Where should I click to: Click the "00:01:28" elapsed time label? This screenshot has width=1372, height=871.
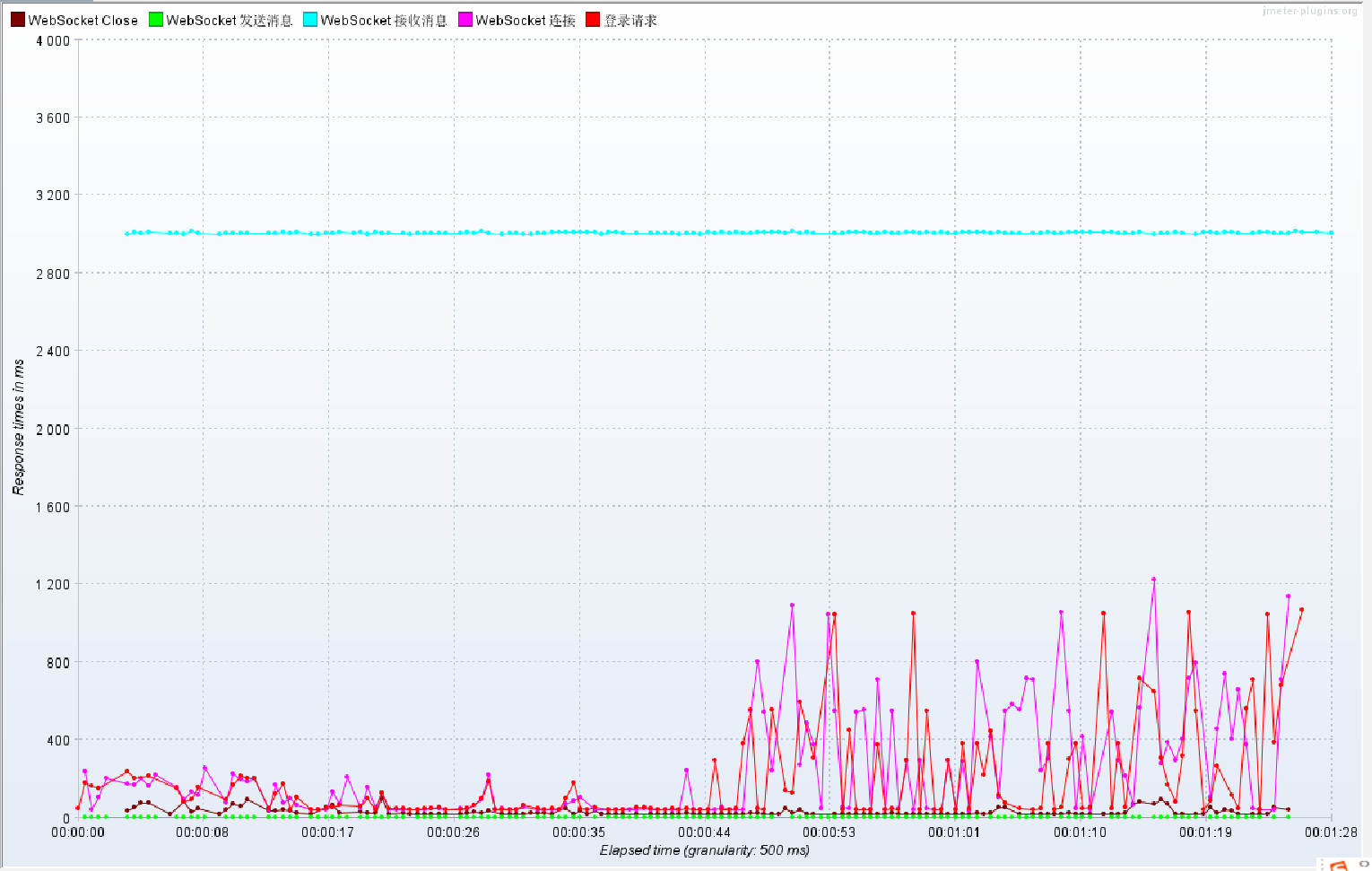pyautogui.click(x=1331, y=832)
